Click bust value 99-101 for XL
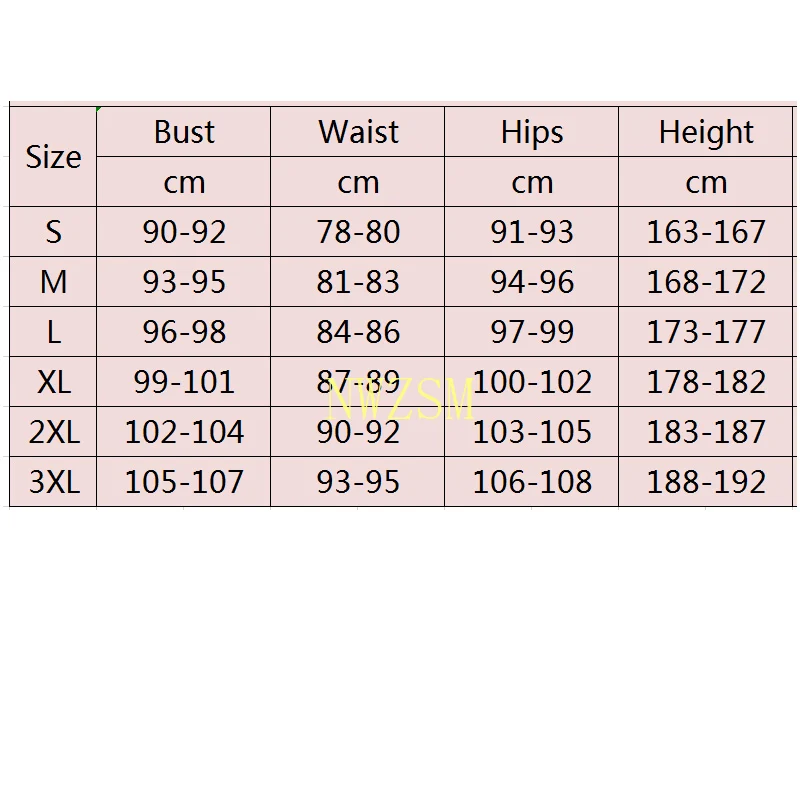 click(x=184, y=382)
